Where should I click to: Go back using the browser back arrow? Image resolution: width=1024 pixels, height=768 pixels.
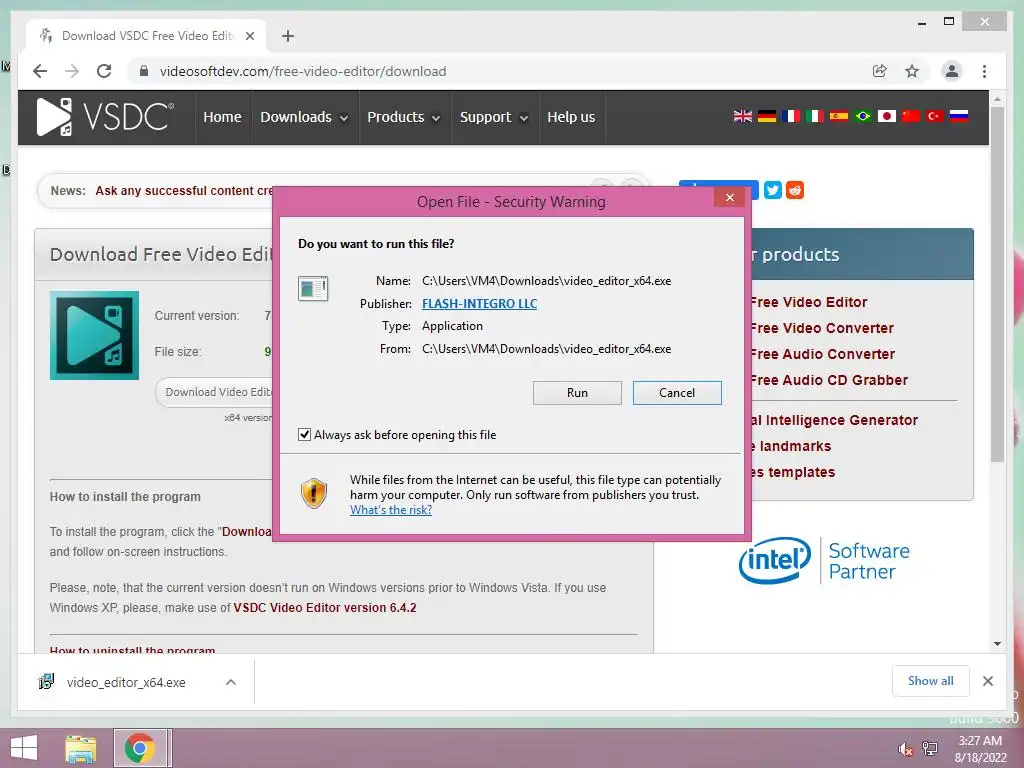coord(40,71)
